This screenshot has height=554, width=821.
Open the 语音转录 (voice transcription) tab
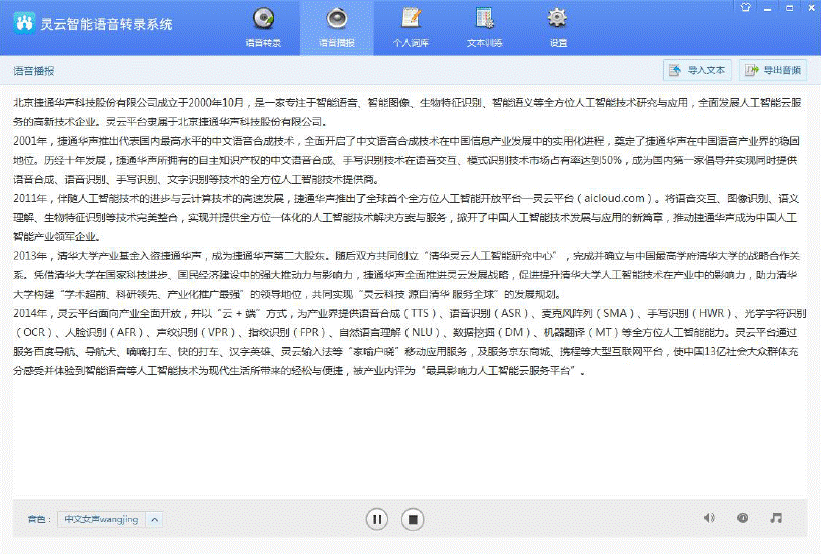coord(263,27)
